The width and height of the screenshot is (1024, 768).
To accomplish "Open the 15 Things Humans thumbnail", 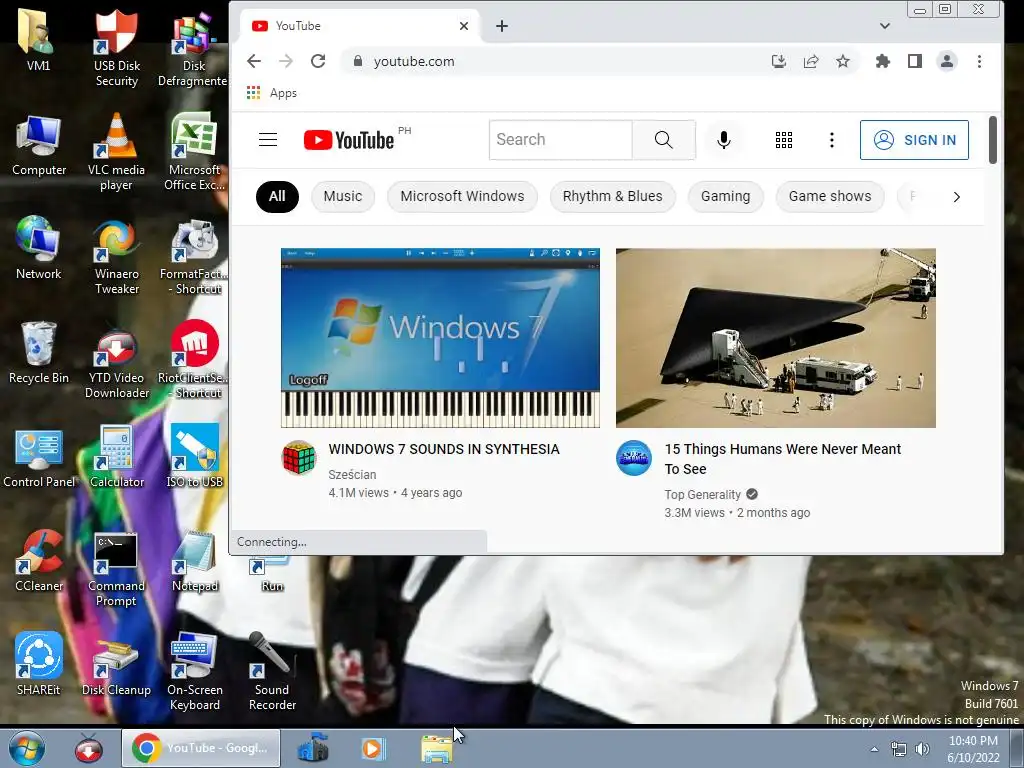I will [x=776, y=338].
